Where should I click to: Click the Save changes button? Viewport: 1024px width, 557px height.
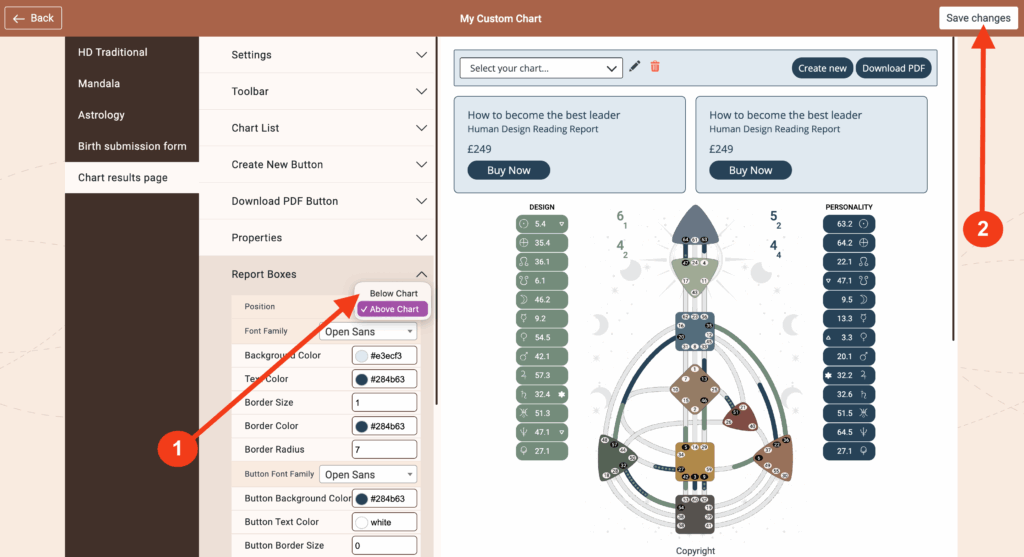click(977, 18)
